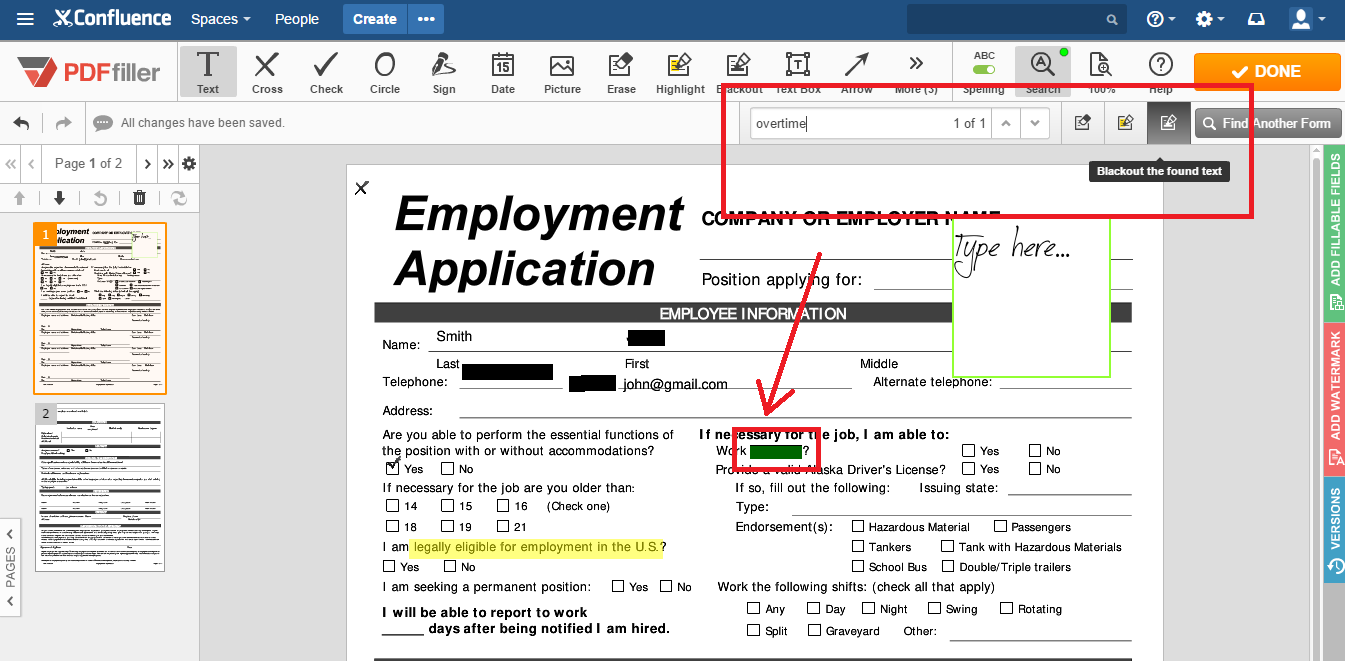Open page settings gear

pyautogui.click(x=189, y=163)
